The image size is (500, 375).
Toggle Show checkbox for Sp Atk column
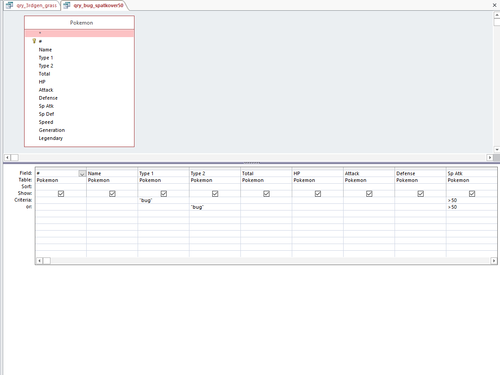472,194
